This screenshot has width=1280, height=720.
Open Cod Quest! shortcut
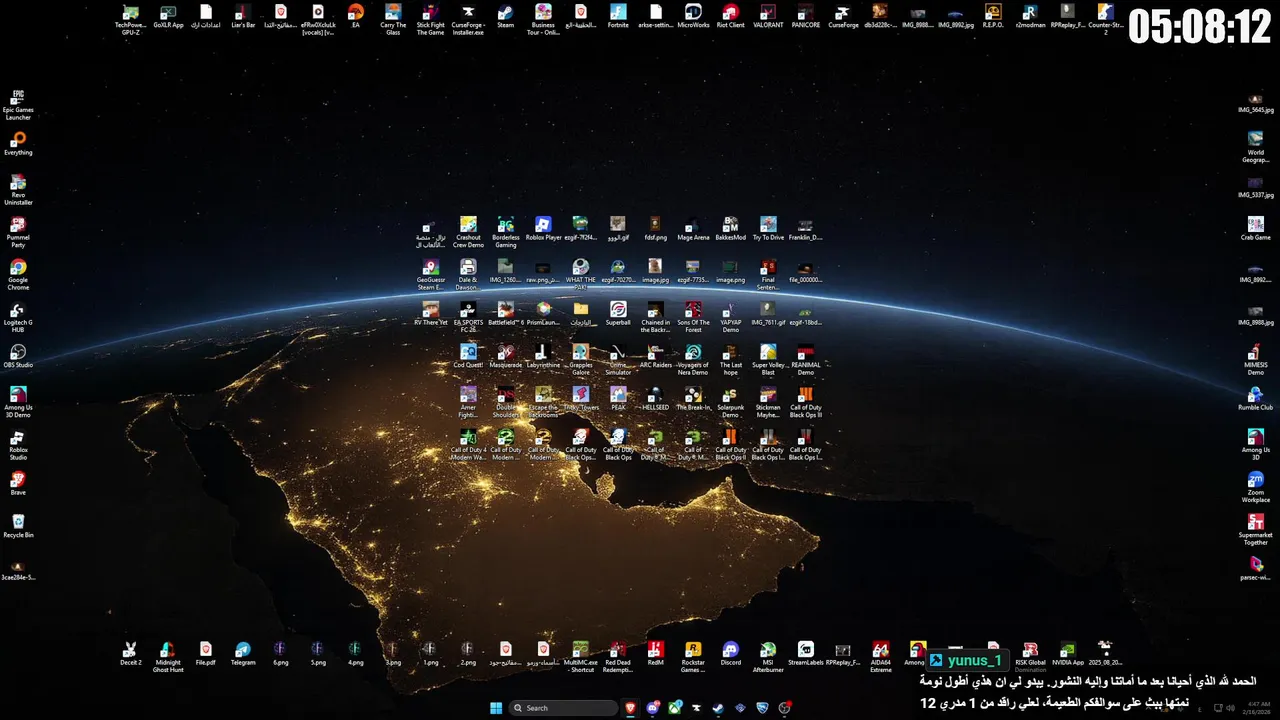[x=468, y=356]
